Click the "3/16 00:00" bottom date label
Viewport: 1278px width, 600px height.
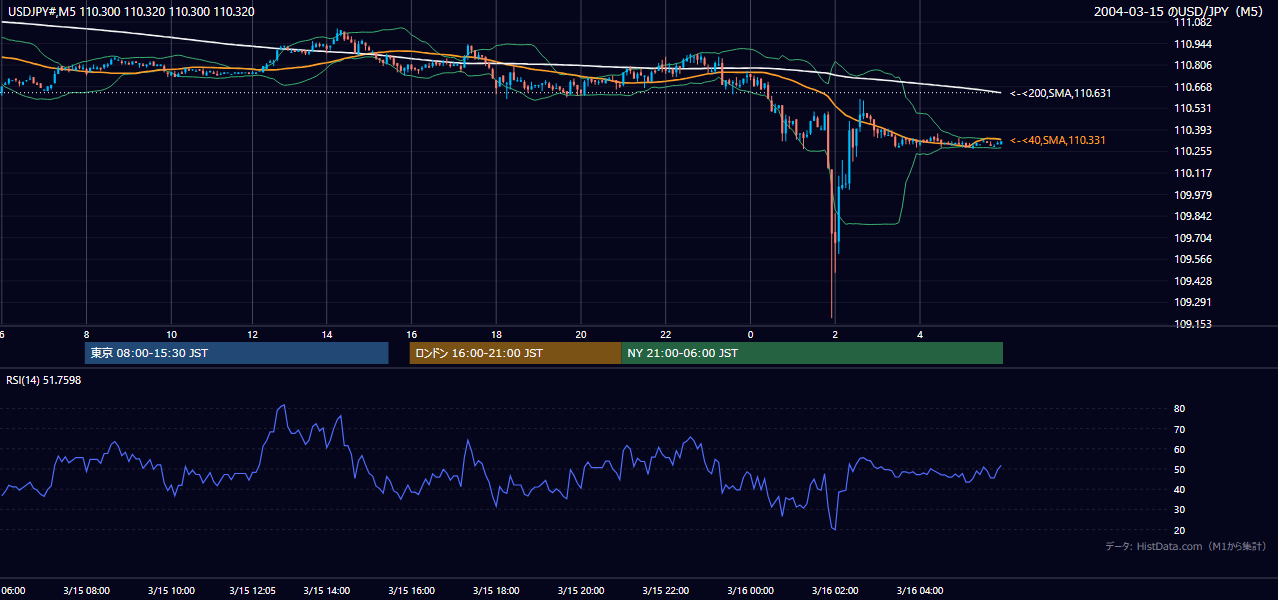(x=751, y=591)
